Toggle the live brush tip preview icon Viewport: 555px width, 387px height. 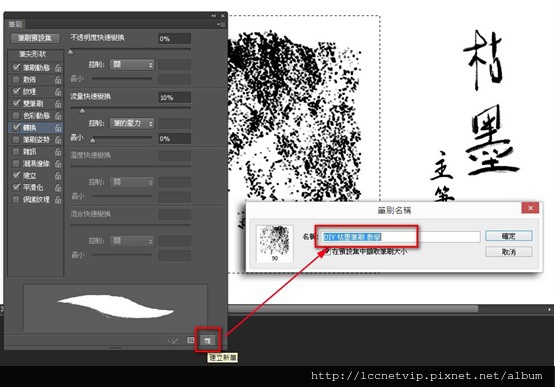173,340
